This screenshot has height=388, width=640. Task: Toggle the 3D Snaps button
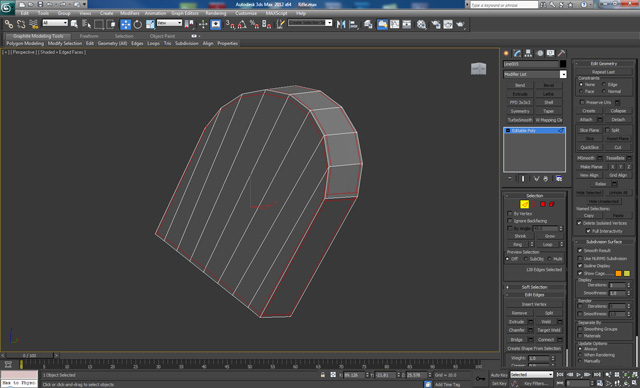pos(230,24)
